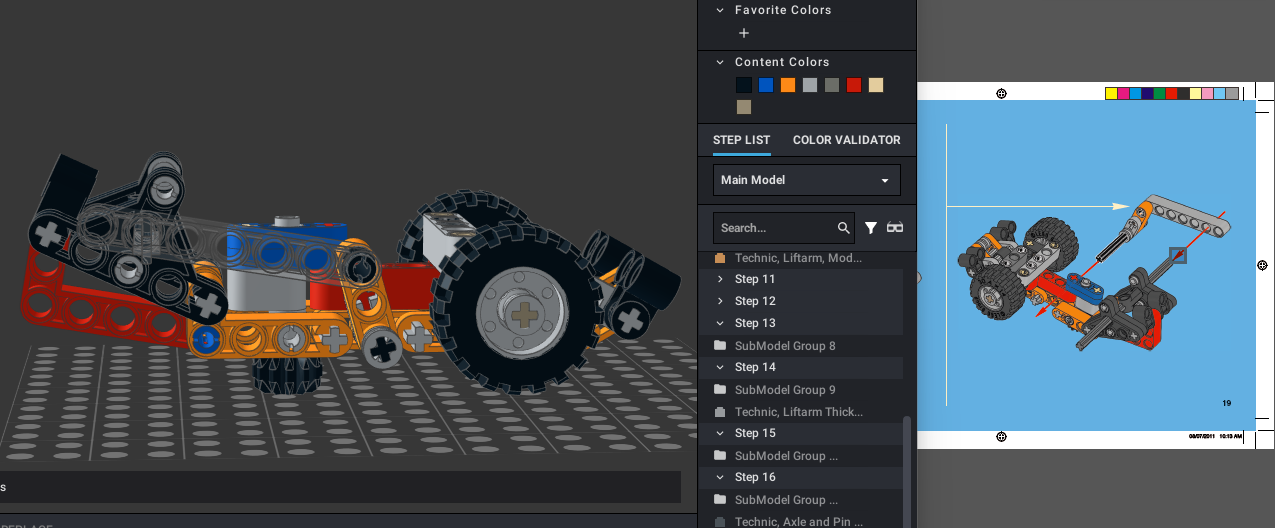Image resolution: width=1275 pixels, height=528 pixels.
Task: Pick the tan content color swatch
Action: pos(876,85)
